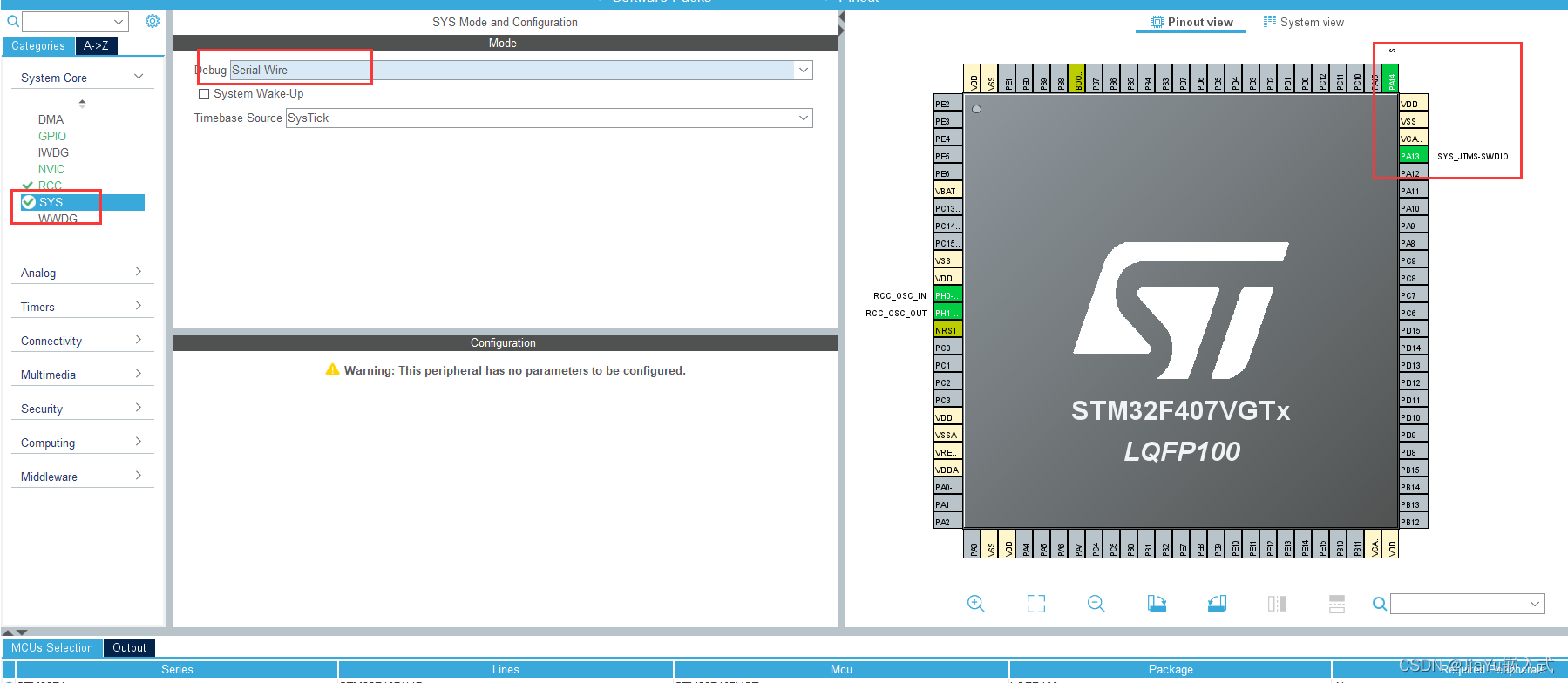Select pin PD15 on the right side
1568x683 pixels.
coord(1413,330)
